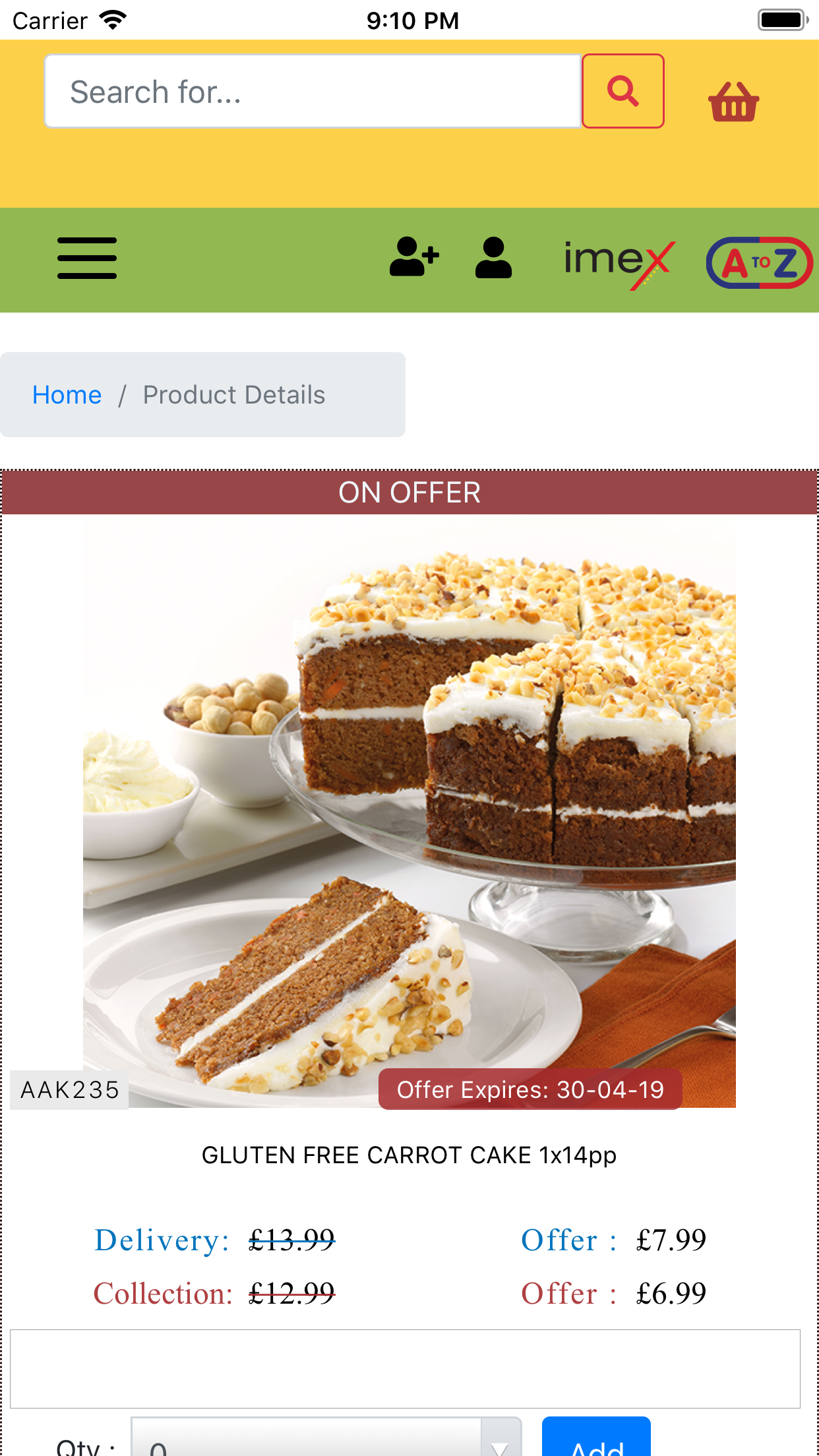Click the blue Add button
The width and height of the screenshot is (819, 1456).
[596, 1438]
